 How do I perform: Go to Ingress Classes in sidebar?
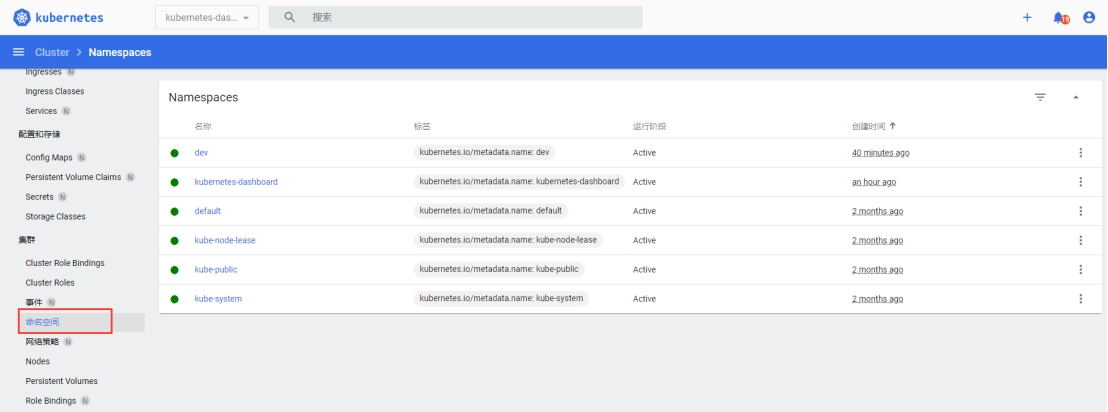click(54, 91)
